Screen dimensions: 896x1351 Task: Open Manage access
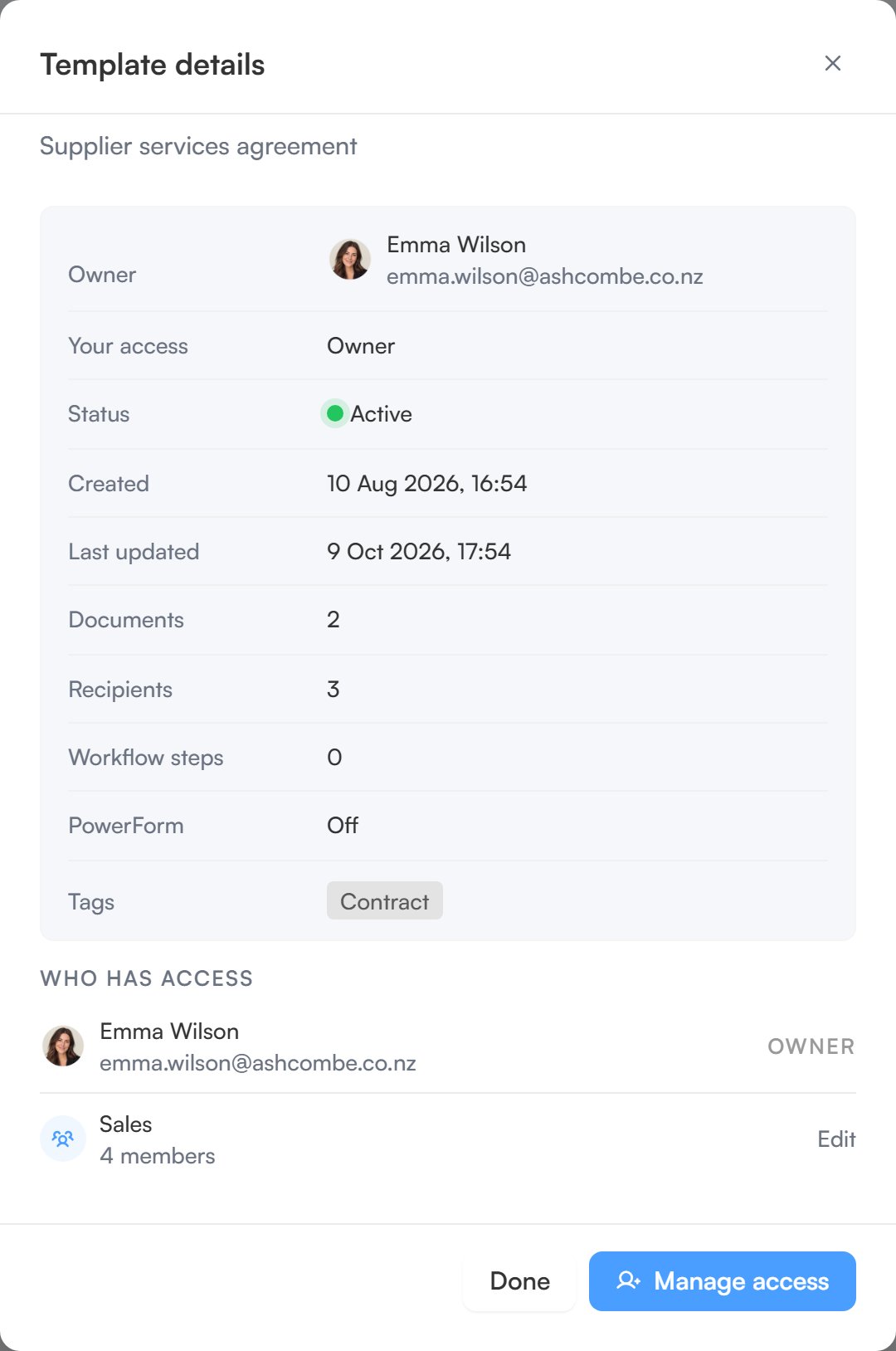click(x=723, y=1281)
